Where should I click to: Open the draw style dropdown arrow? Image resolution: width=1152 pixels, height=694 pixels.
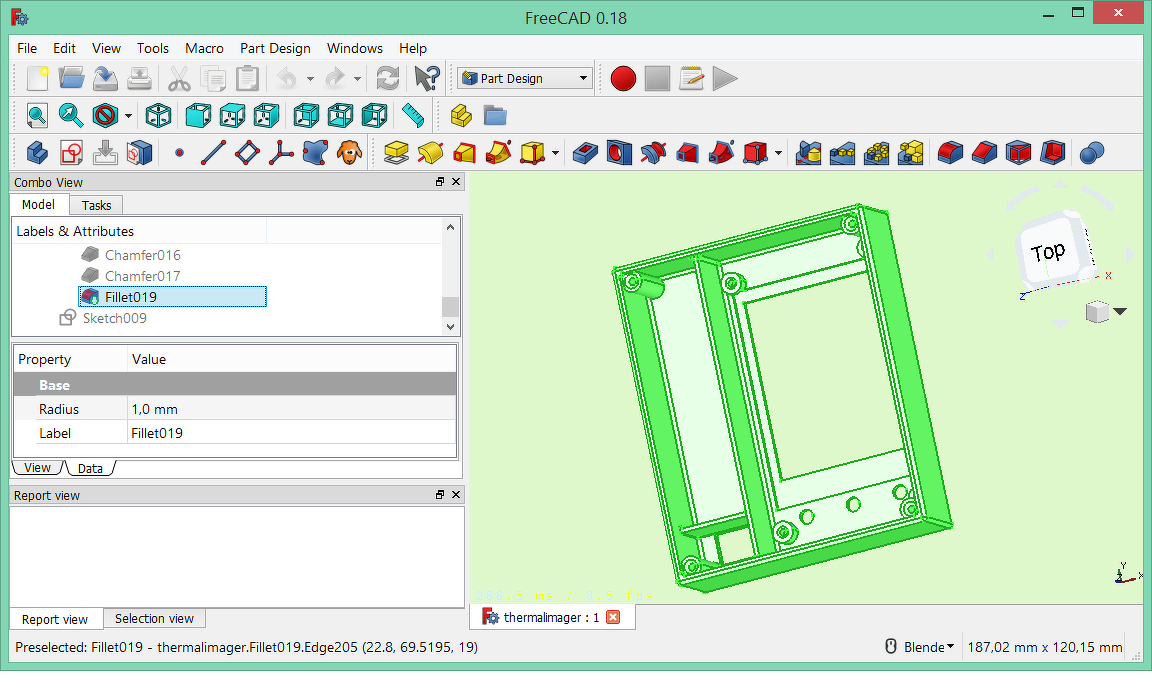pyautogui.click(x=129, y=116)
